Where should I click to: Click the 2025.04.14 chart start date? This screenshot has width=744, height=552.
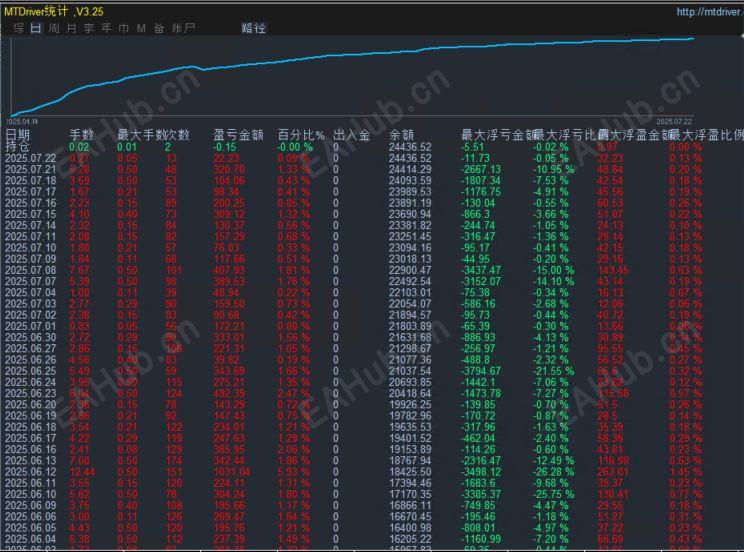coord(22,122)
